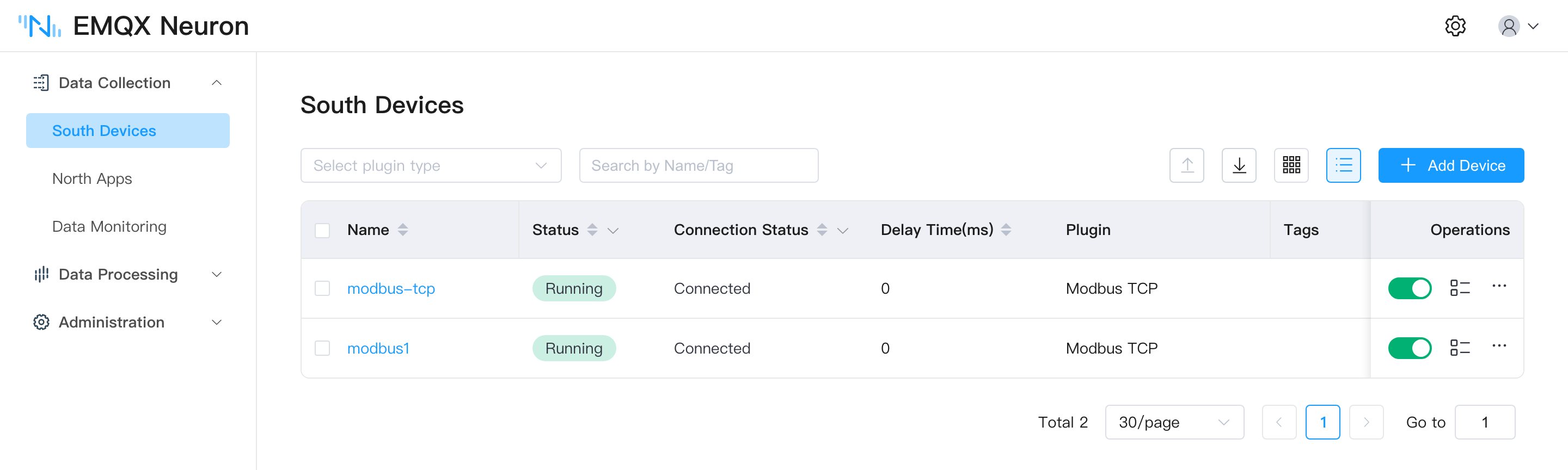
Task: Select all devices with header checkbox
Action: (322, 231)
